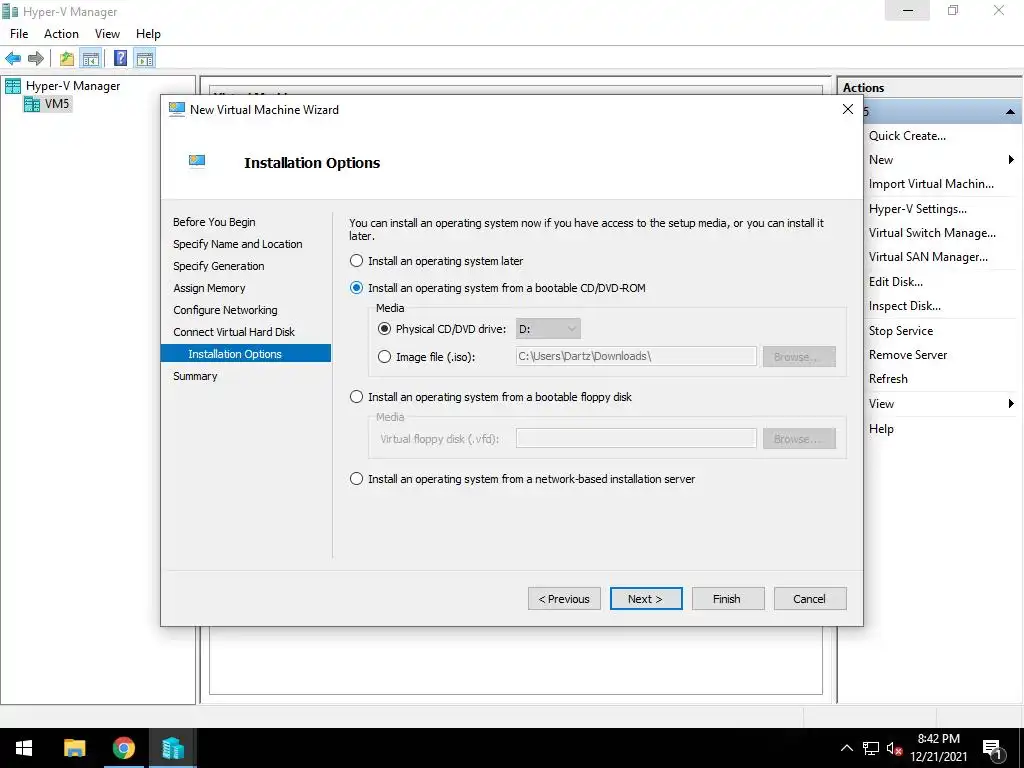Open the notification center icon
Viewport: 1024px width, 768px height.
(992, 749)
